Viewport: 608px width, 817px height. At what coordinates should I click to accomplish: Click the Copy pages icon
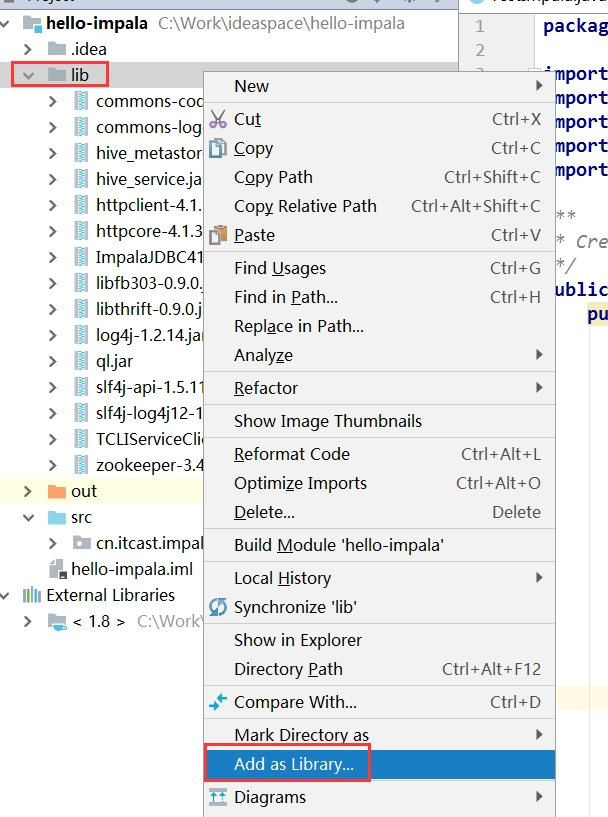click(x=218, y=148)
